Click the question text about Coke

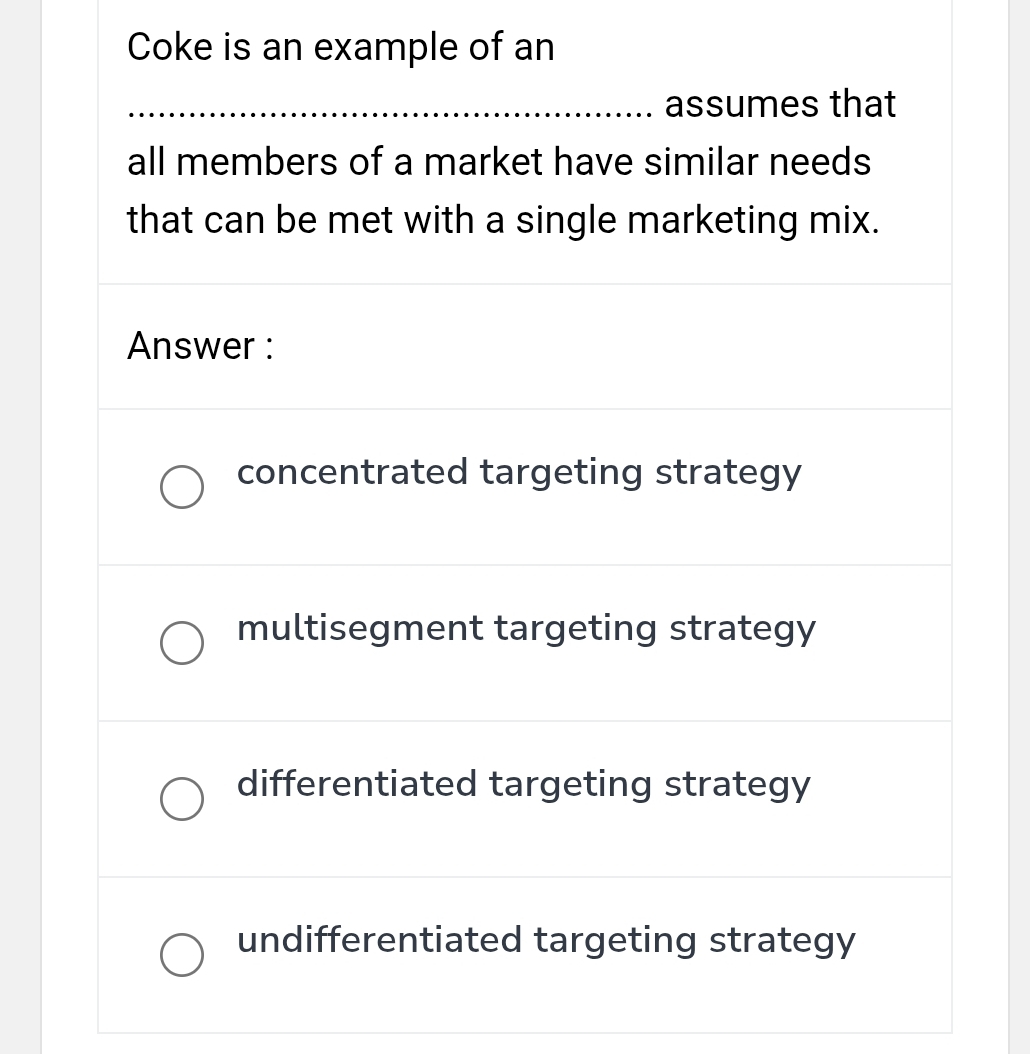click(x=500, y=133)
